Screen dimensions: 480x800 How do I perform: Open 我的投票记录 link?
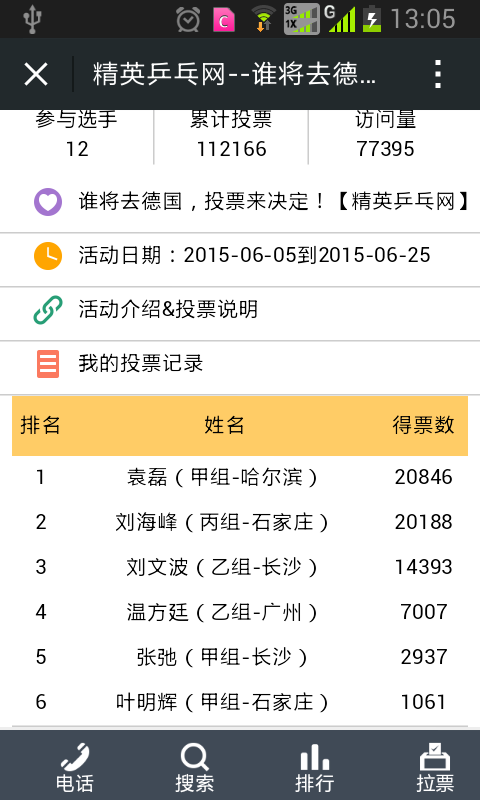click(141, 364)
